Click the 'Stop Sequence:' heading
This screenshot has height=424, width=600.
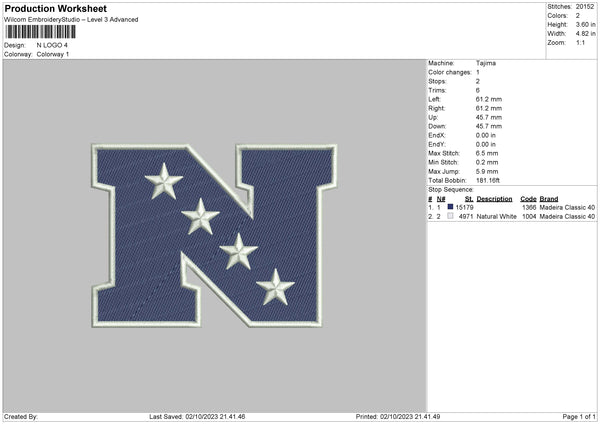coord(451,190)
